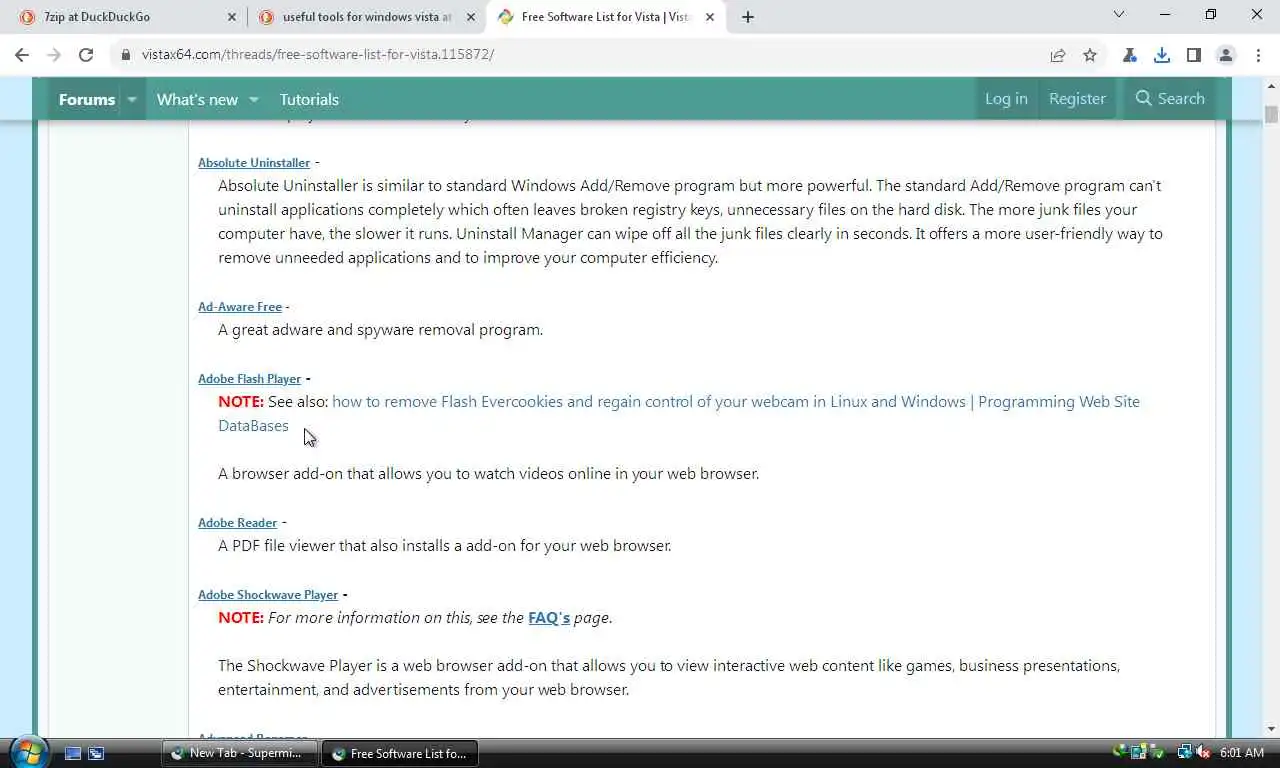Image resolution: width=1280 pixels, height=768 pixels.
Task: Click Register on the forum header
Action: coord(1077,98)
